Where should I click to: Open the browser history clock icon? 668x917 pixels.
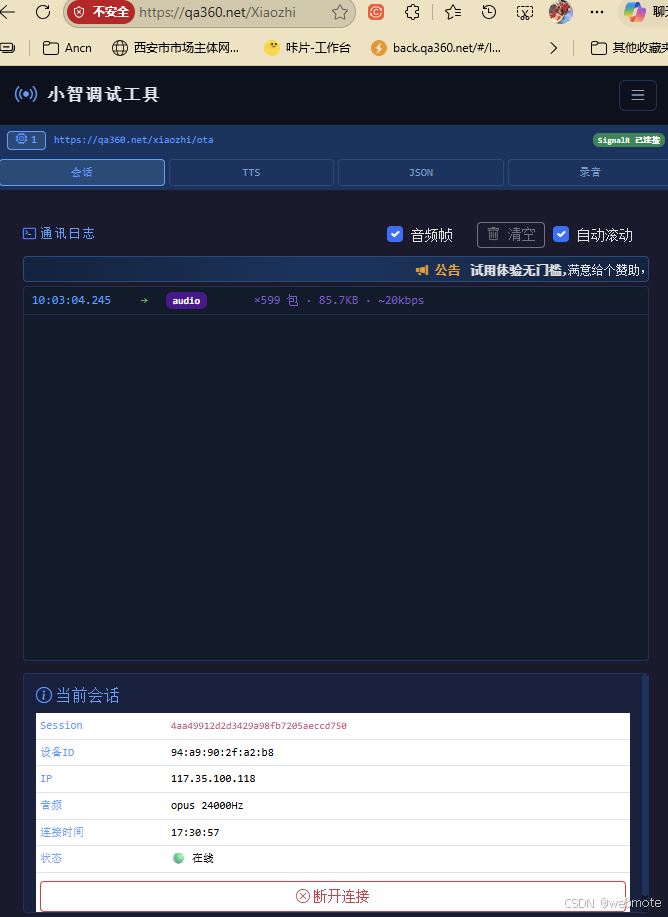pos(489,12)
